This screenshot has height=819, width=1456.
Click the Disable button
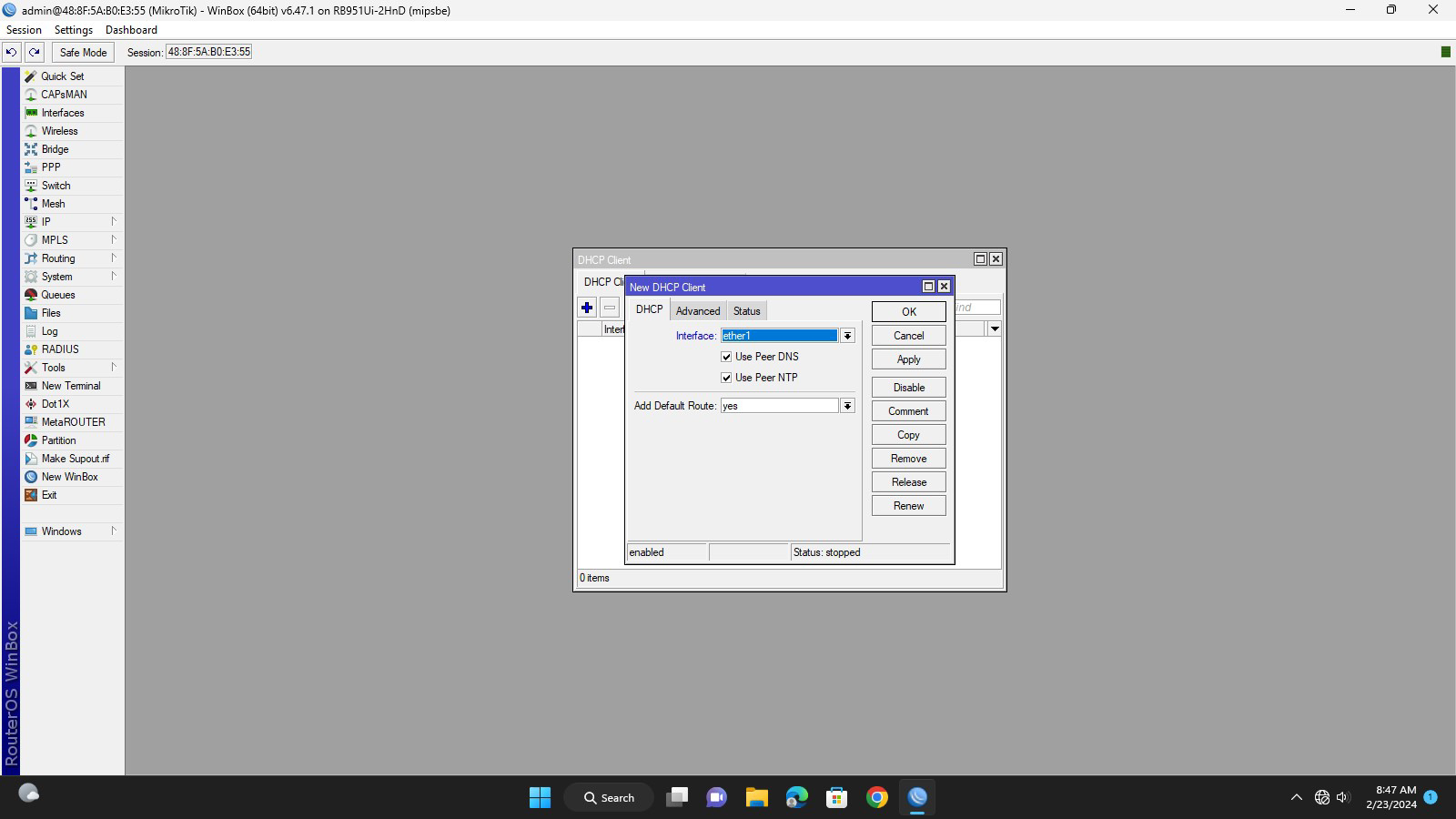pos(908,388)
